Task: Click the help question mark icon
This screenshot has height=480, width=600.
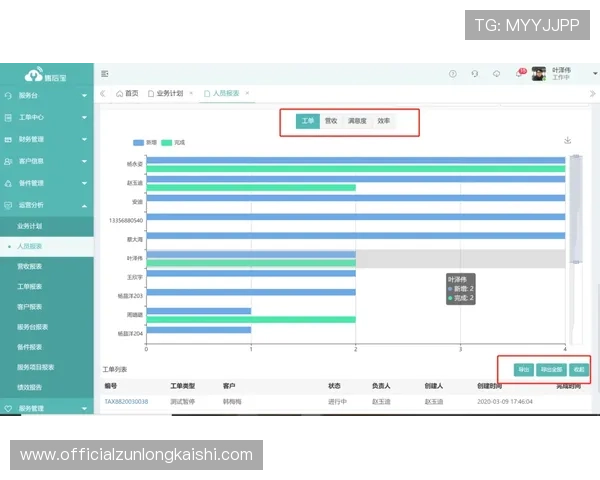Action: click(452, 73)
